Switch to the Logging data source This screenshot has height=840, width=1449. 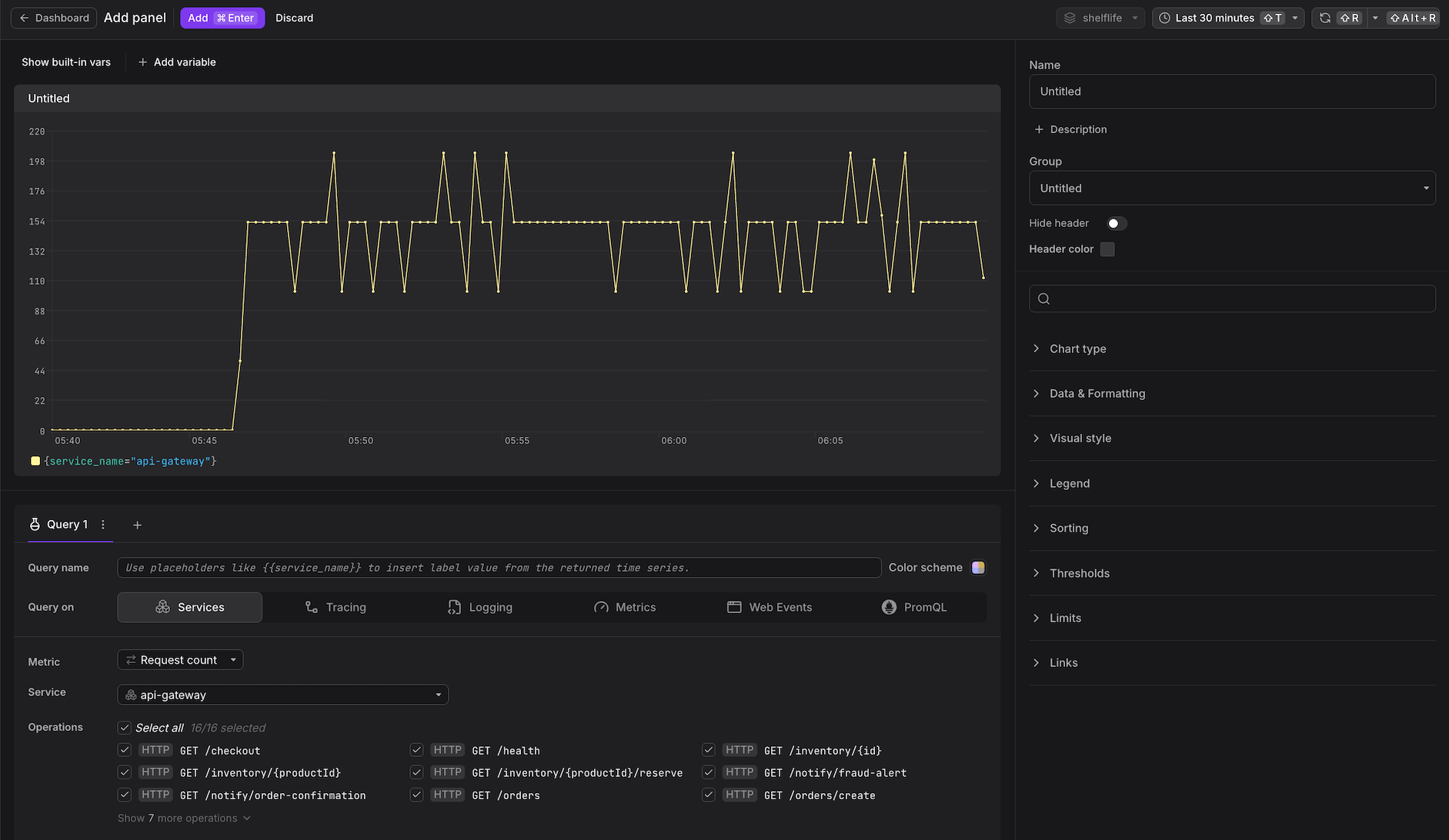pos(480,607)
